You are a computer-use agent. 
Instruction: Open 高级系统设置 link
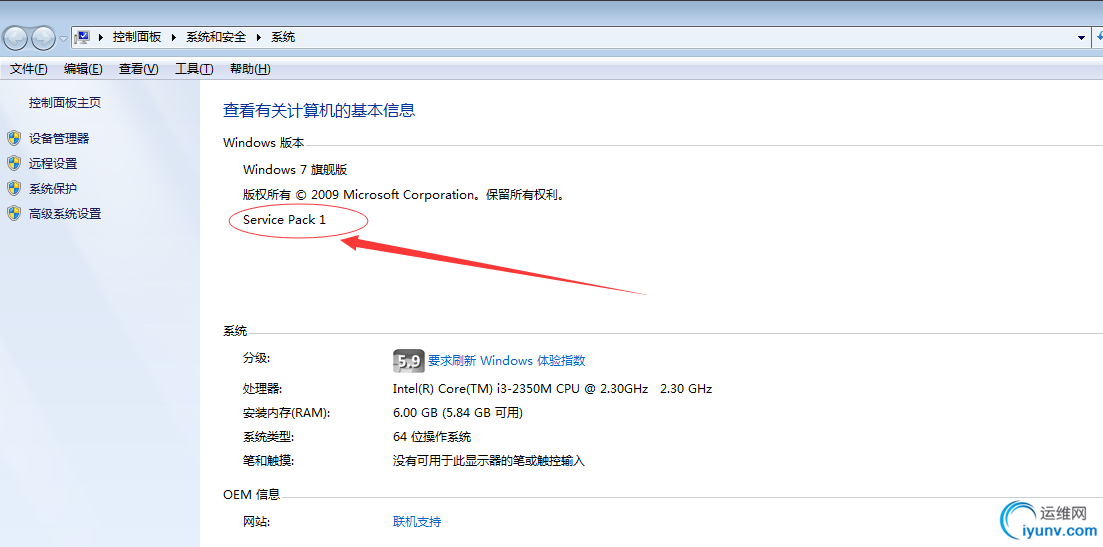[x=65, y=213]
